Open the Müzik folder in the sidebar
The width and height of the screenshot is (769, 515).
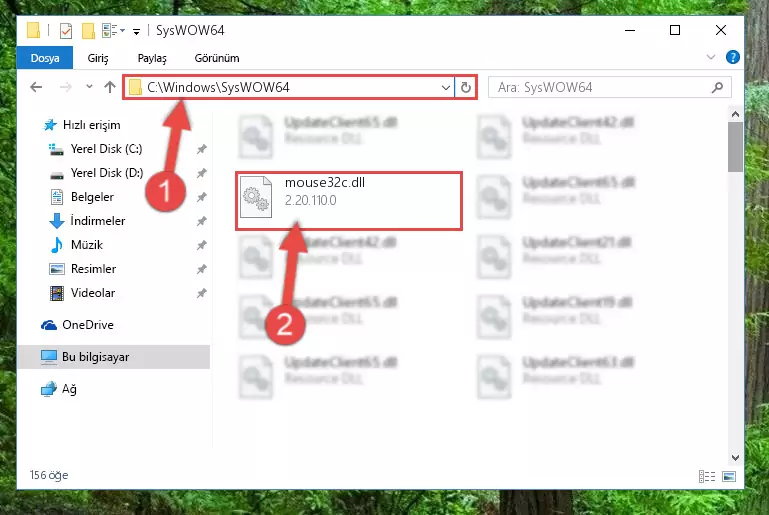pyautogui.click(x=87, y=245)
